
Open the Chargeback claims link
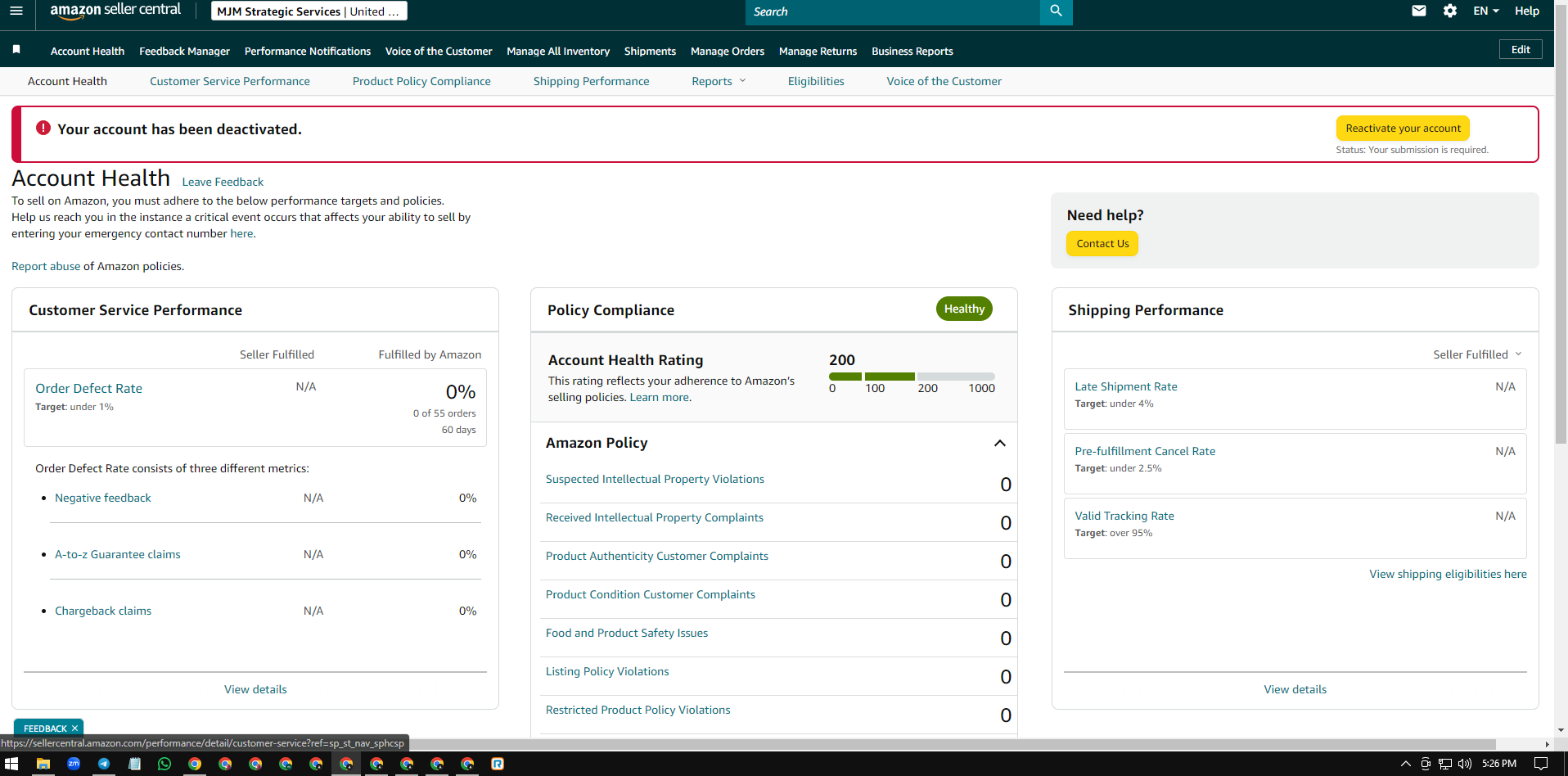(103, 611)
